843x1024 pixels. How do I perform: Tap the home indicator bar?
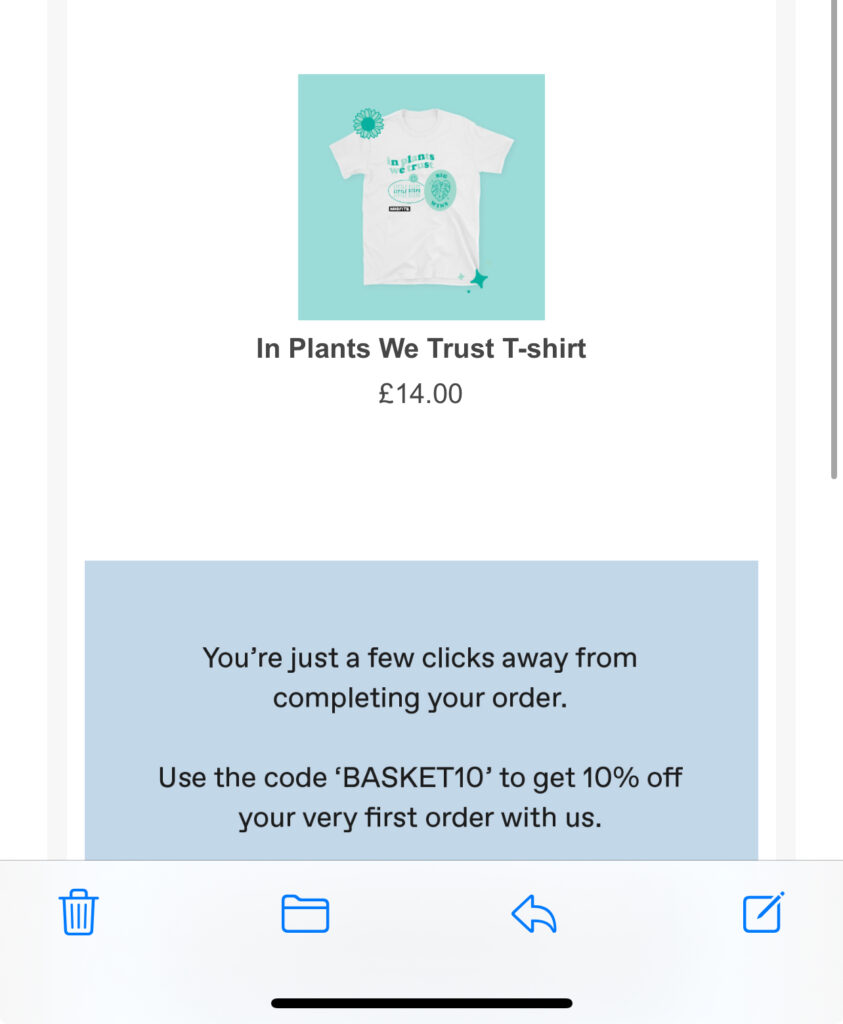(x=421, y=1002)
